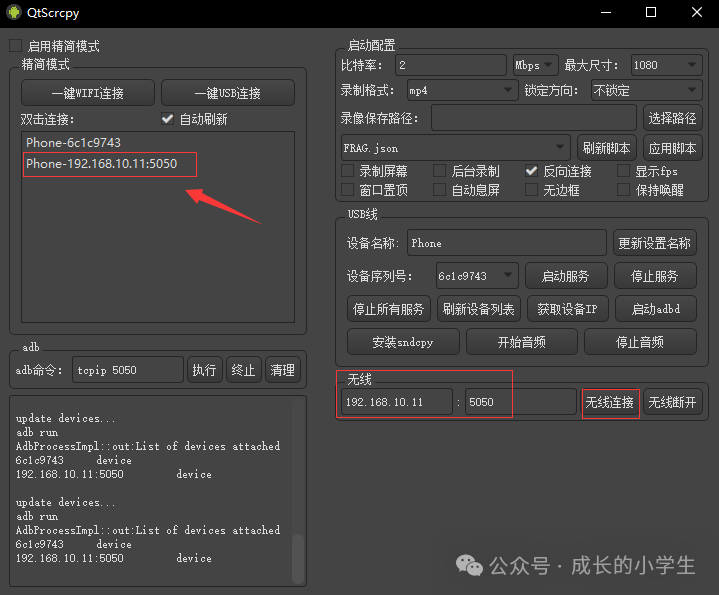
Task: Select device Phone-192.168.10.11:5050 in list
Action: point(158,164)
